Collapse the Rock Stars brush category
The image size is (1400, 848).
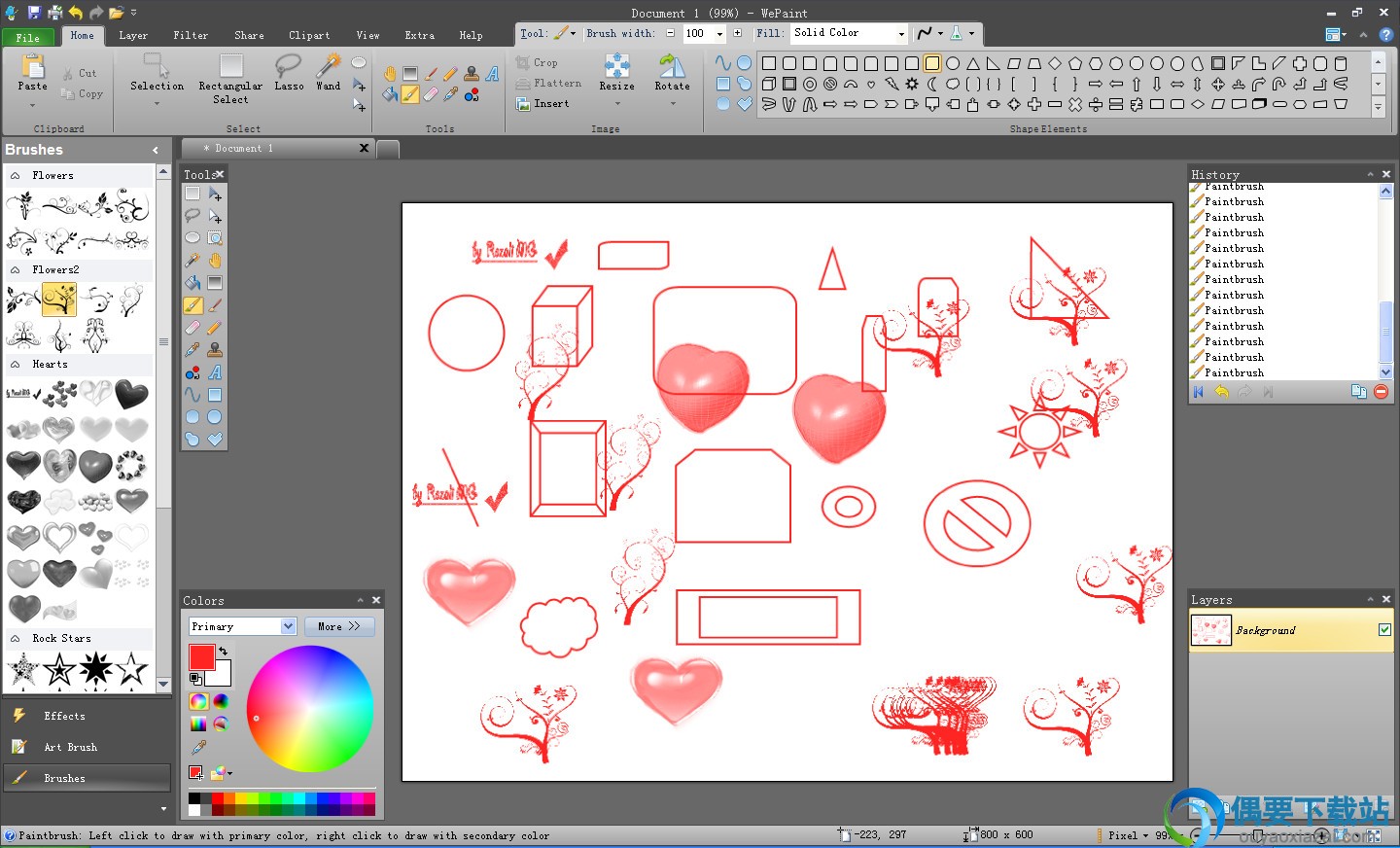point(16,639)
